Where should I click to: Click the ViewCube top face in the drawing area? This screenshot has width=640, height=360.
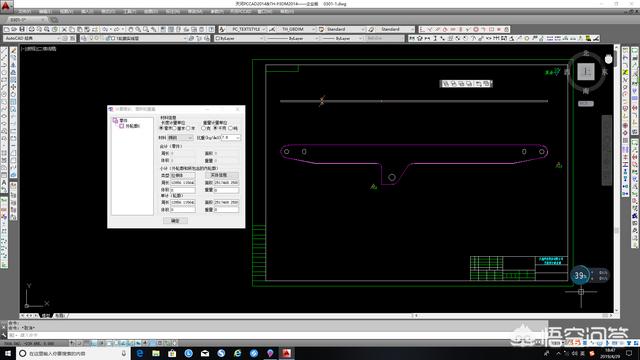[x=586, y=71]
